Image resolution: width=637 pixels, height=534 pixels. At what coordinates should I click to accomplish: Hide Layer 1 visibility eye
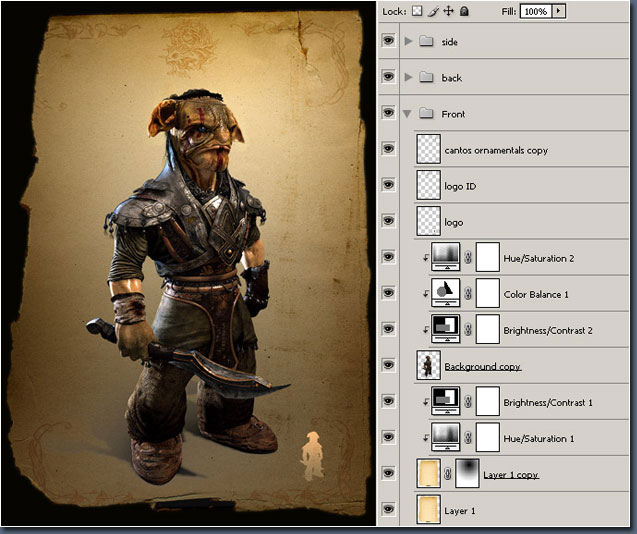click(x=388, y=509)
